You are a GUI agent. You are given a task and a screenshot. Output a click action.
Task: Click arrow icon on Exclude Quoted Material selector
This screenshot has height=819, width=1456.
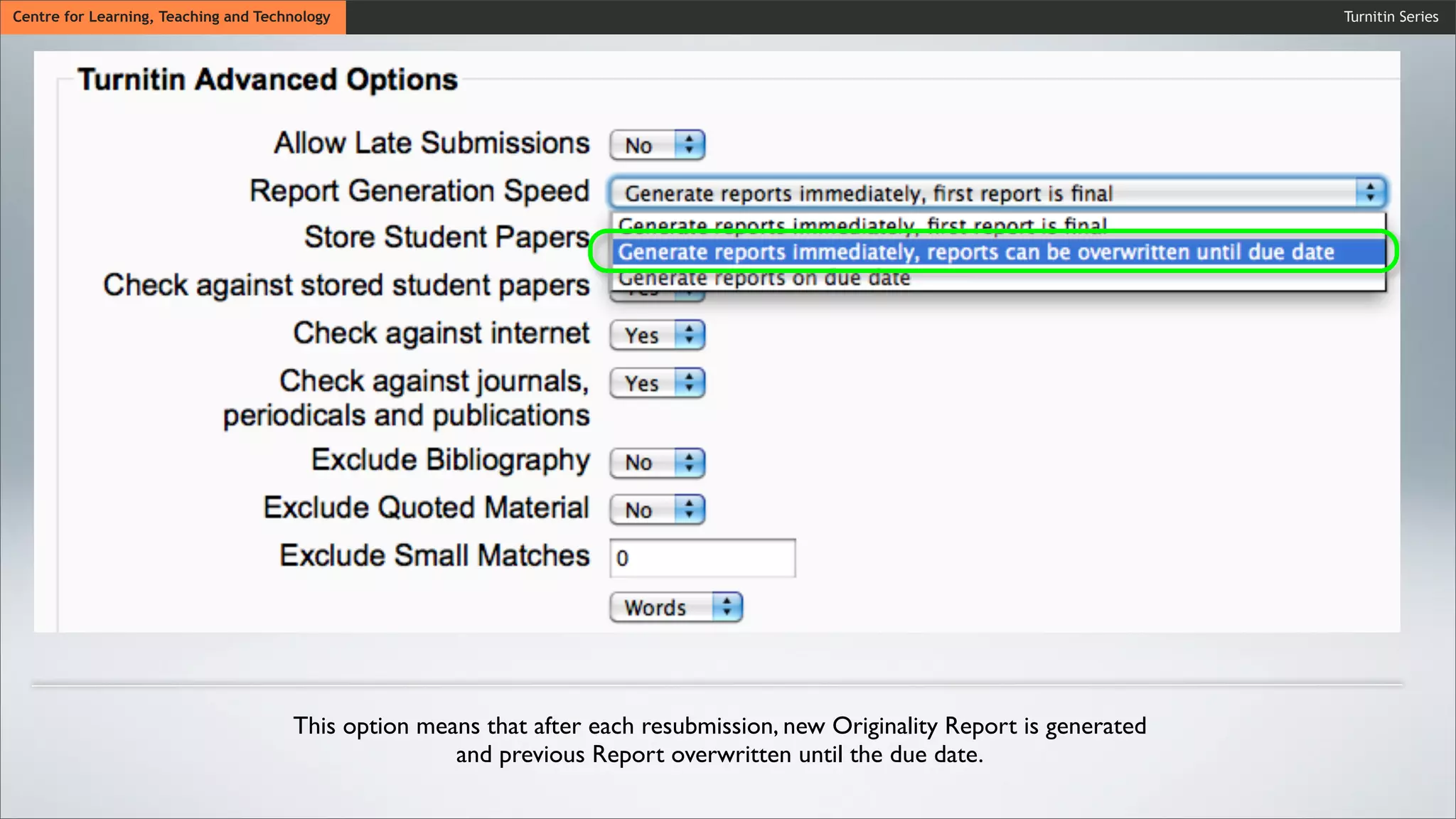pyautogui.click(x=689, y=510)
